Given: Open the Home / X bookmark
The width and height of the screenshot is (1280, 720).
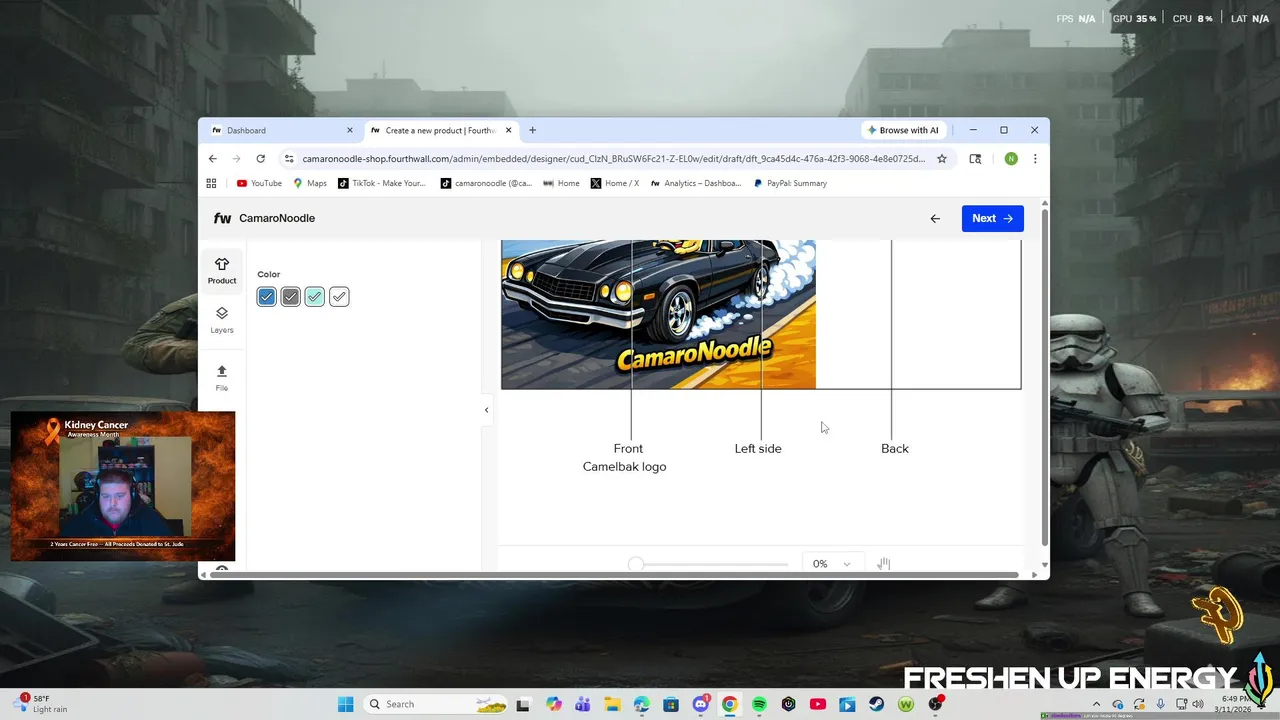Looking at the screenshot, I should click(615, 183).
